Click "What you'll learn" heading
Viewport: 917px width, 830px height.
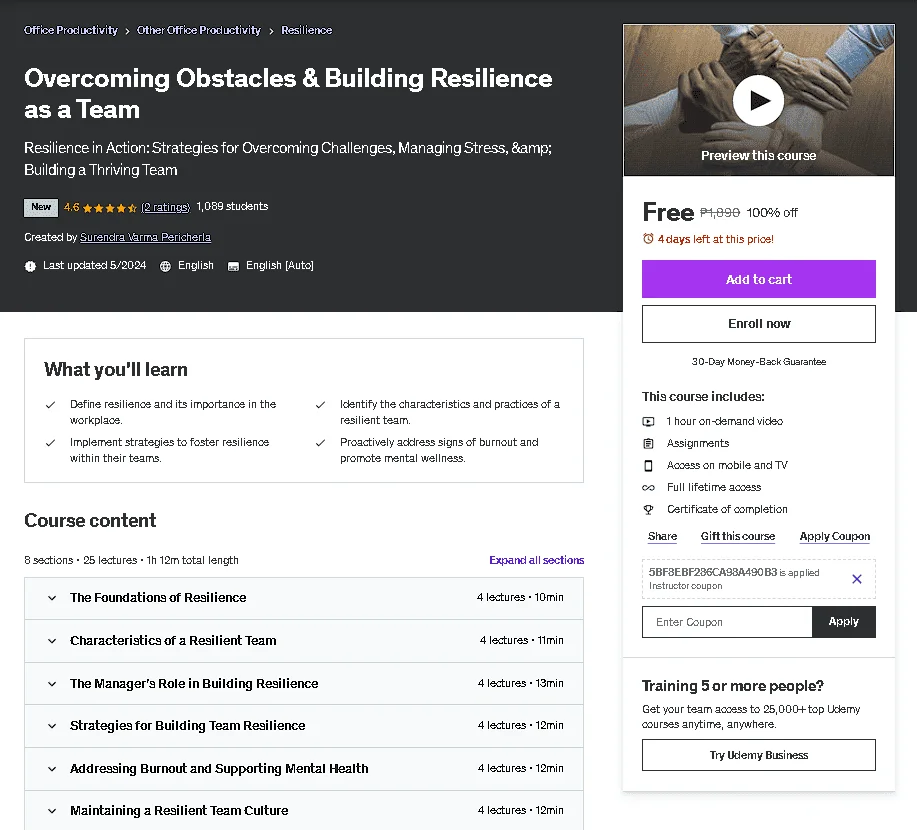click(x=116, y=370)
